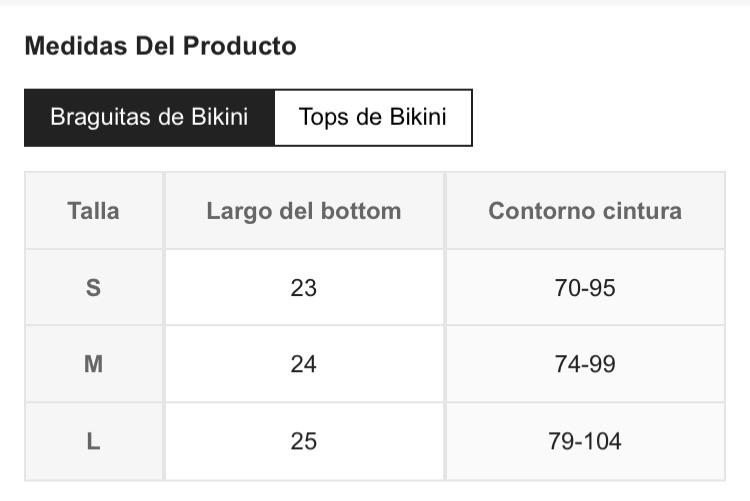Image resolution: width=750 pixels, height=501 pixels.
Task: Click the word Producto in the heading
Action: tap(240, 46)
